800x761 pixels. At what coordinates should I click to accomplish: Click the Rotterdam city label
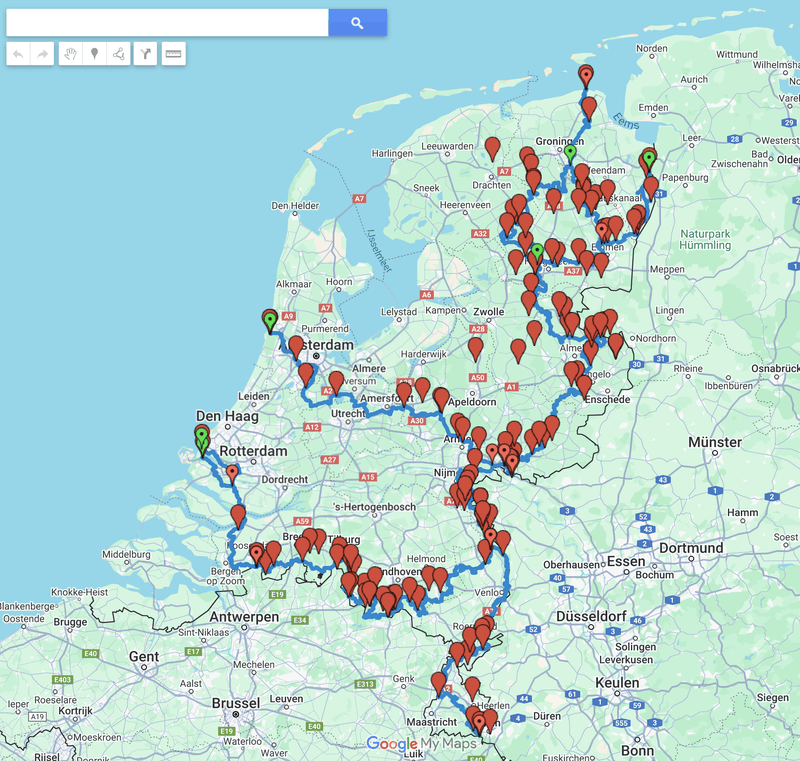pyautogui.click(x=253, y=451)
